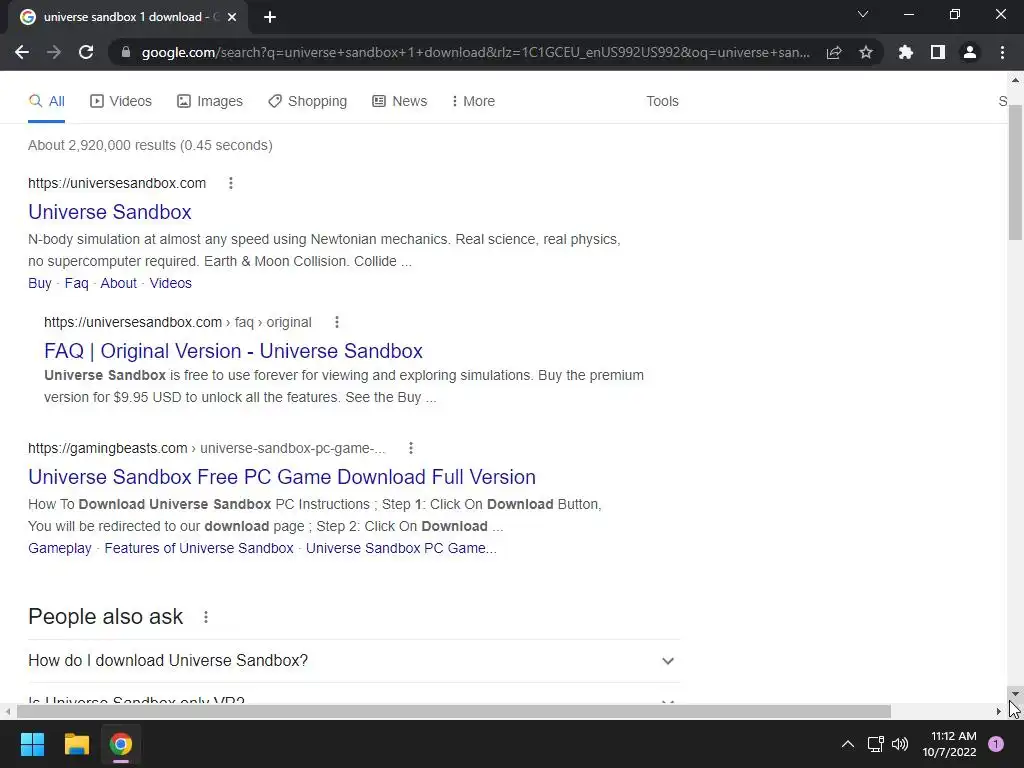
Task: Open FAQ | Original Version - Universe Sandbox
Action: pyautogui.click(x=233, y=351)
